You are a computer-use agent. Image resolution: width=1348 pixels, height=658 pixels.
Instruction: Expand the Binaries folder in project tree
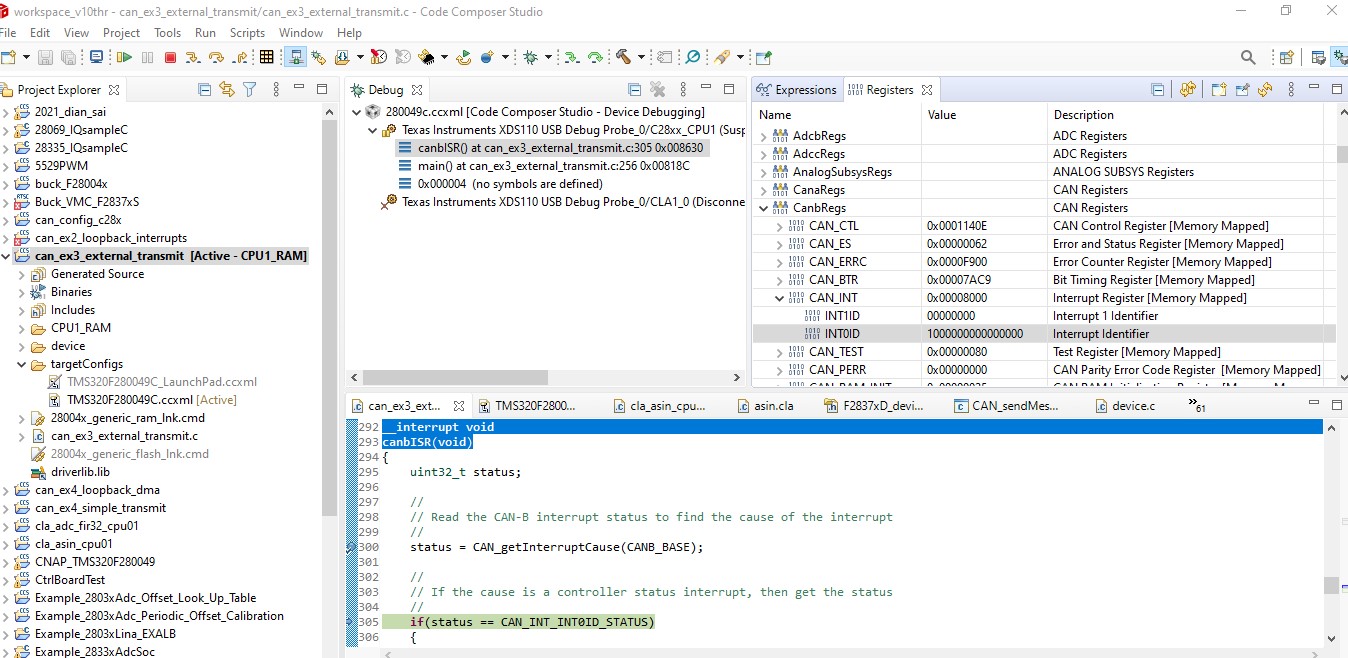(x=22, y=292)
